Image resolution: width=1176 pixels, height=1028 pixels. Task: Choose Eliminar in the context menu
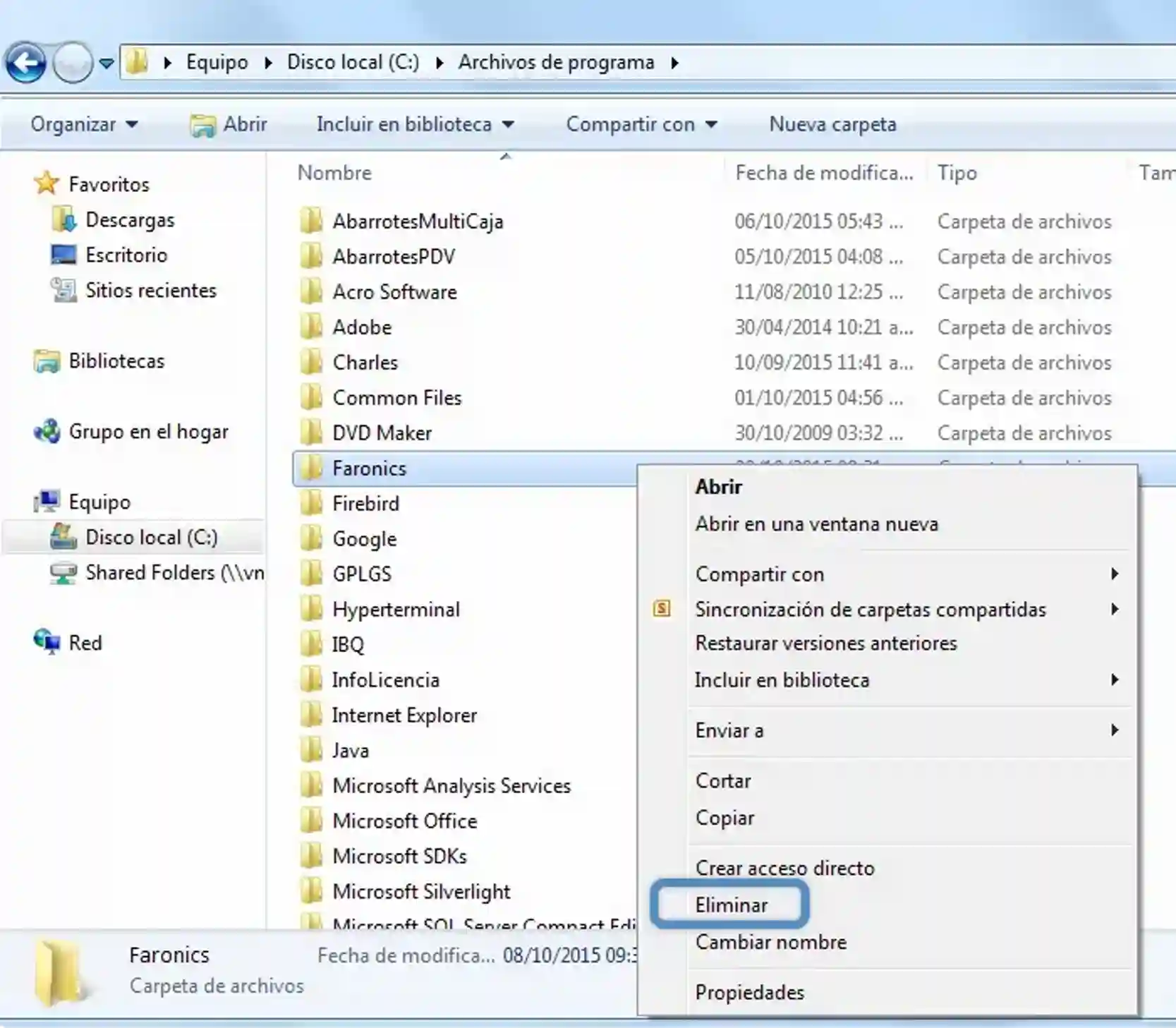pos(731,905)
